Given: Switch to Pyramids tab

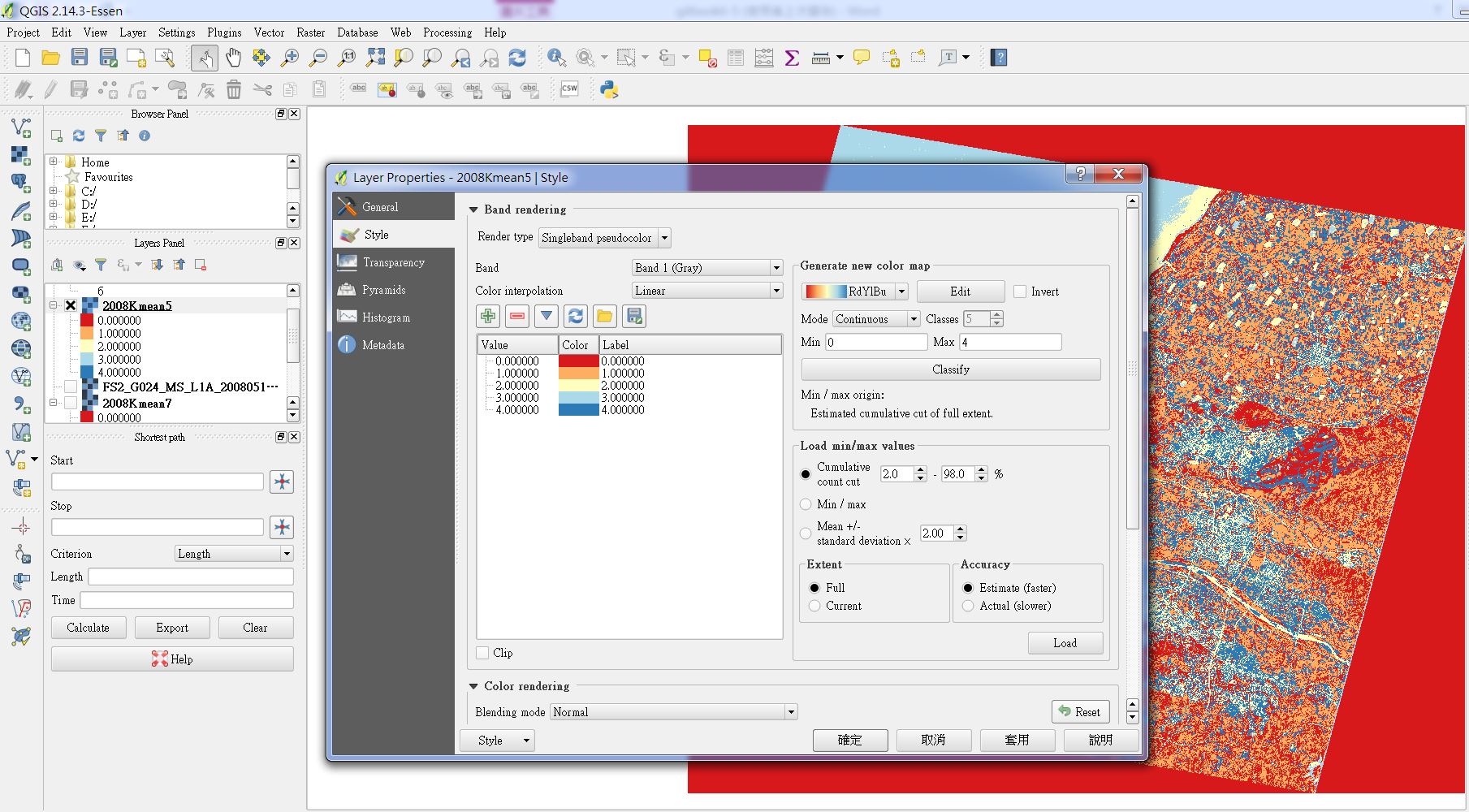Looking at the screenshot, I should click(x=394, y=290).
